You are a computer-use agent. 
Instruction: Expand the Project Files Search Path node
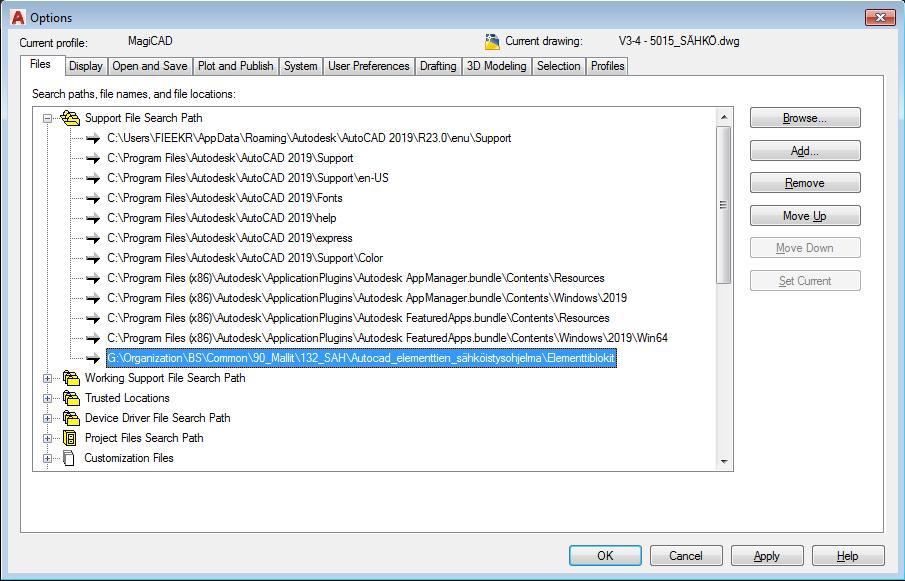(x=47, y=438)
